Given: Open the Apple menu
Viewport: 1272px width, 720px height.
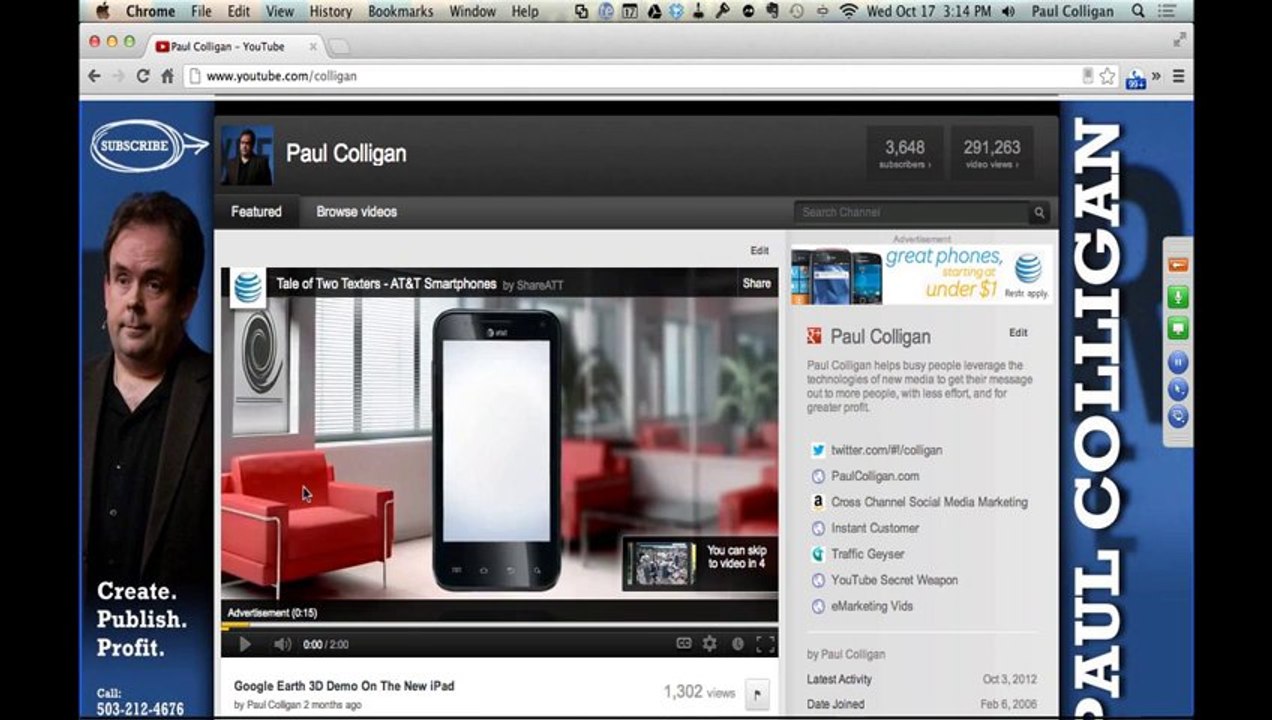Looking at the screenshot, I should 102,12.
